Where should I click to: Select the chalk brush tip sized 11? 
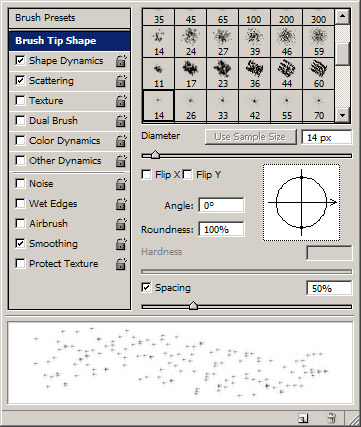[159, 74]
